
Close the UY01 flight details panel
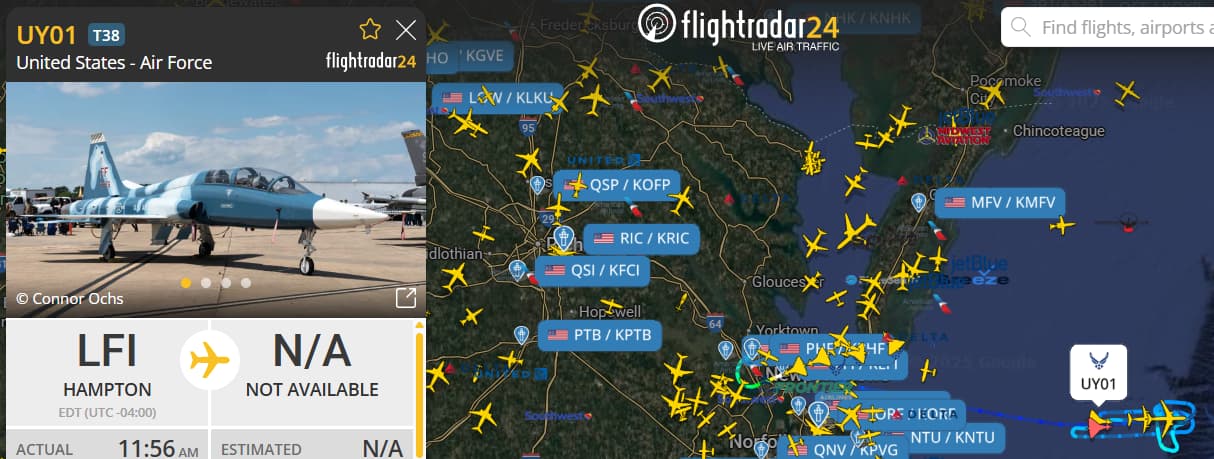tap(406, 30)
